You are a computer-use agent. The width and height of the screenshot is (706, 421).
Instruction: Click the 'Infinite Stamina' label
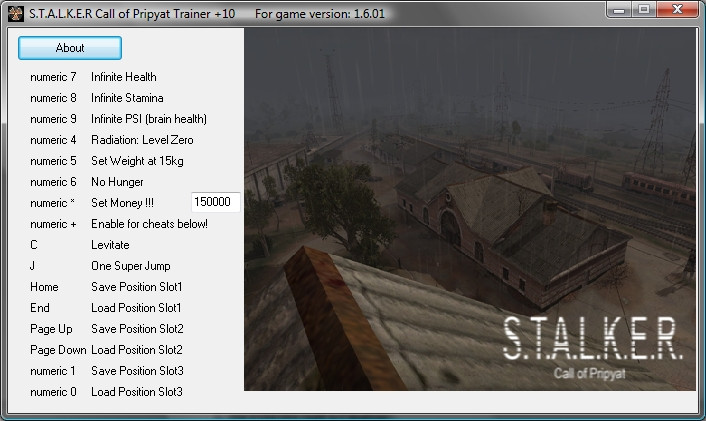127,98
